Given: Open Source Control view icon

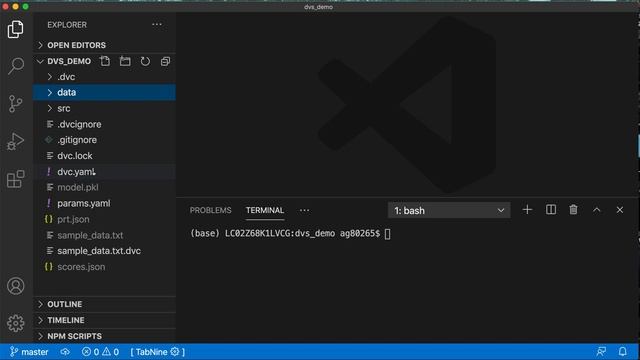Looking at the screenshot, I should pos(16,104).
